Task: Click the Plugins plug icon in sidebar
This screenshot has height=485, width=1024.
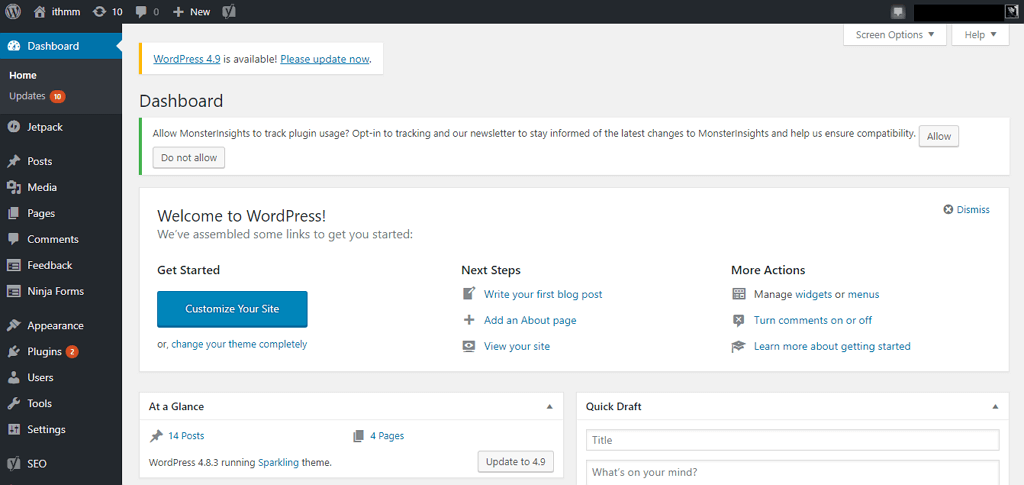Action: pos(14,351)
